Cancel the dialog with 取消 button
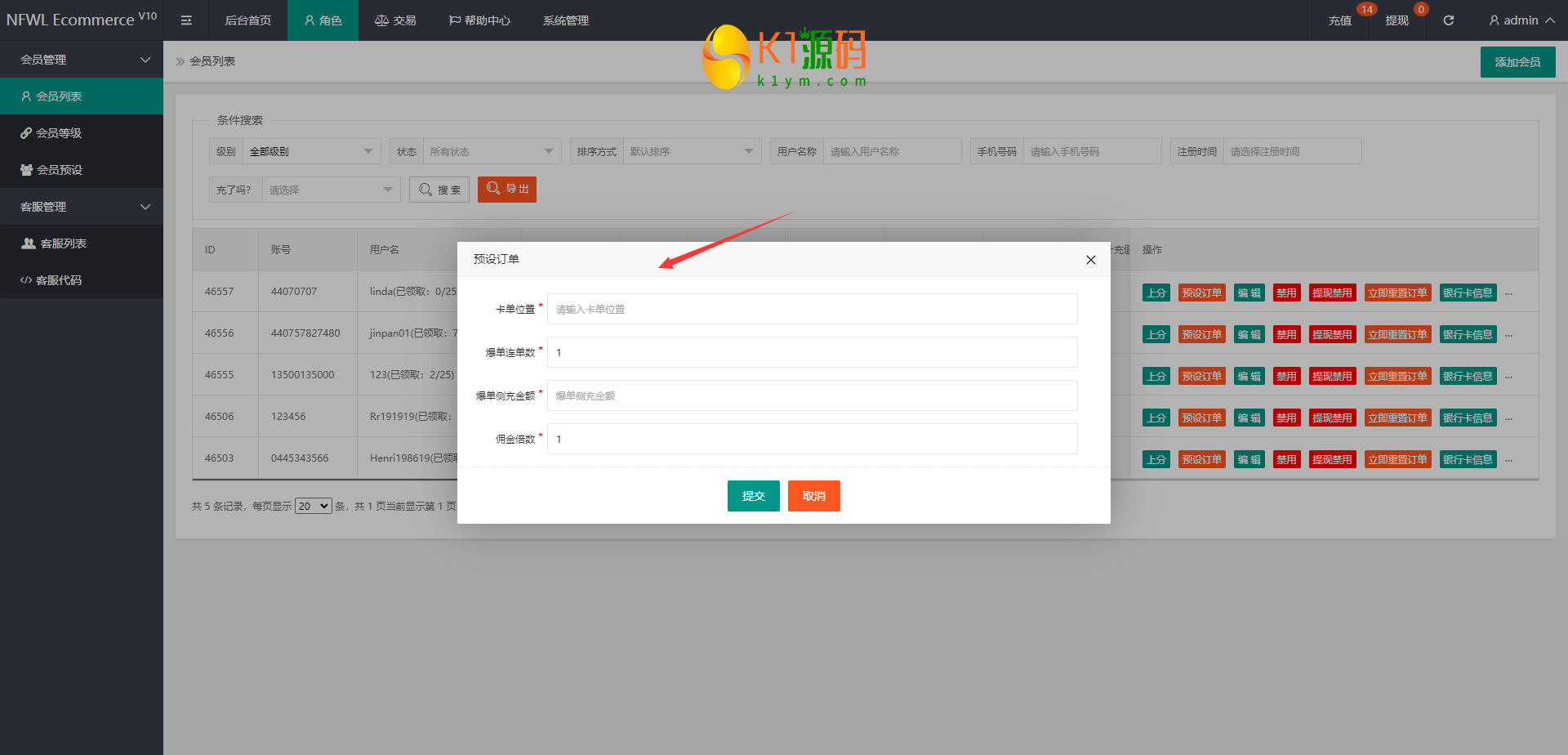This screenshot has width=1568, height=755. pyautogui.click(x=814, y=496)
